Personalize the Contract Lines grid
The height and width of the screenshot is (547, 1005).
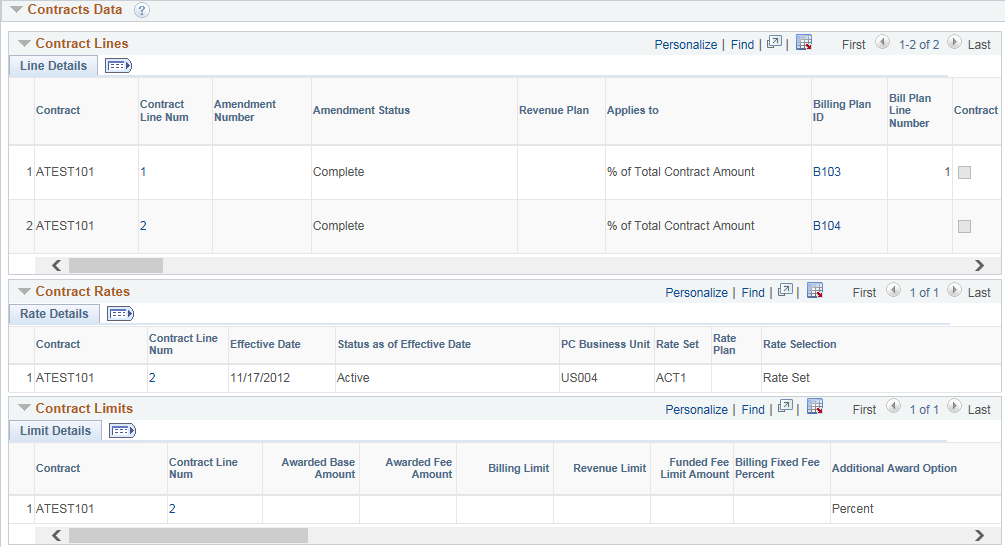point(686,44)
